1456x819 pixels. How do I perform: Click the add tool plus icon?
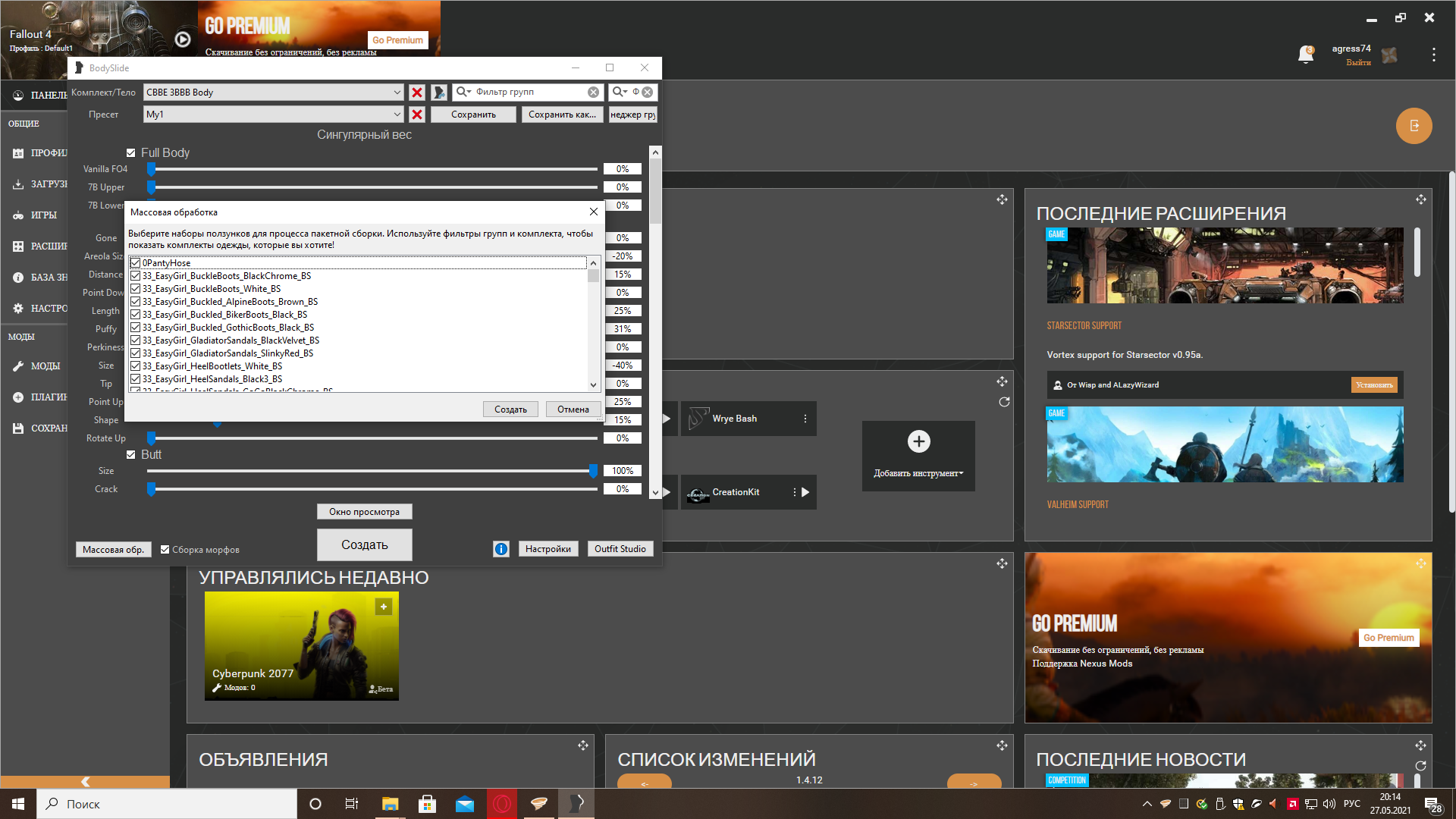[918, 441]
